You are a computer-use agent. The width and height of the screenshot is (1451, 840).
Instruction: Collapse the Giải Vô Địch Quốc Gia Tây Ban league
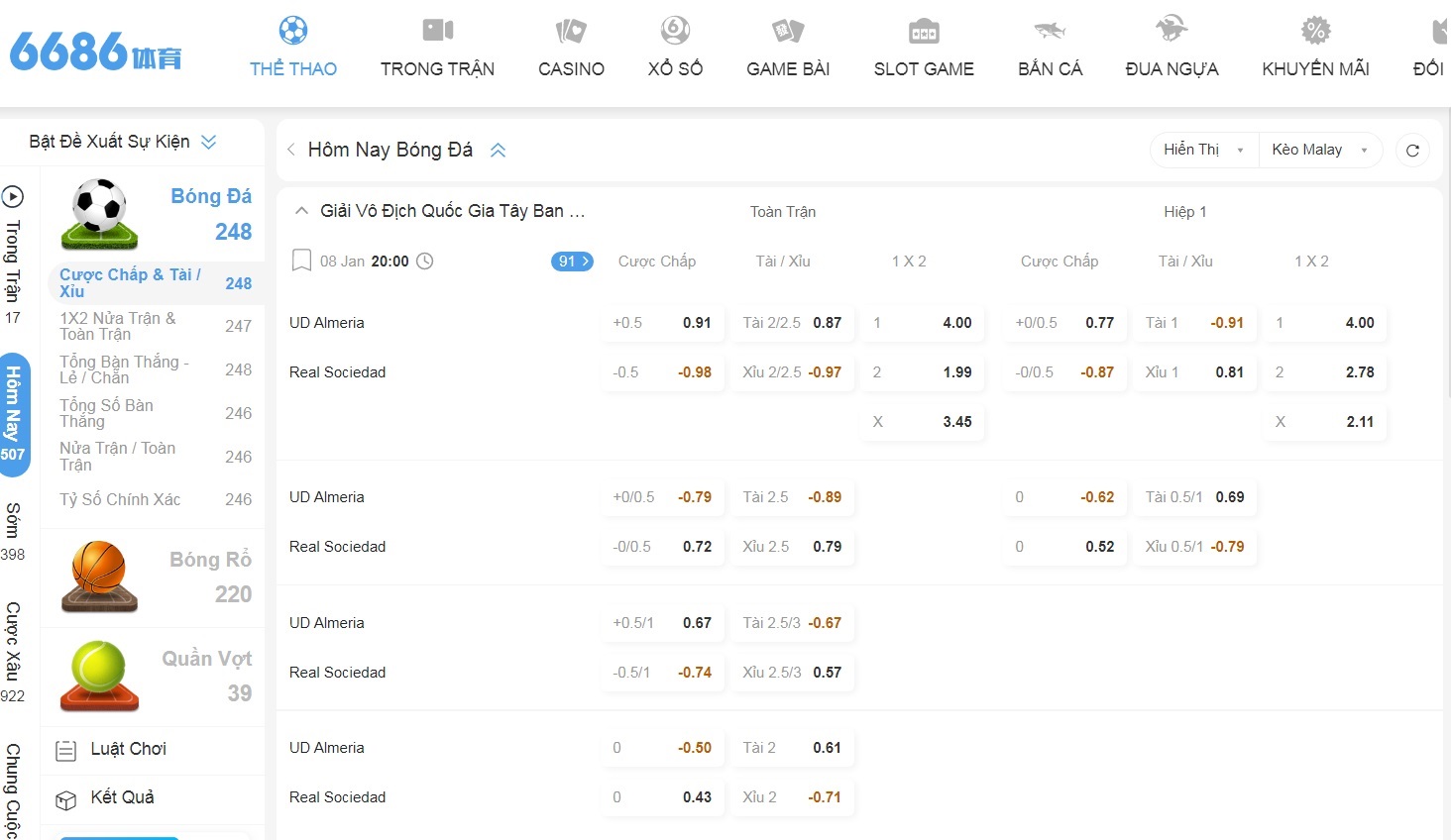pyautogui.click(x=301, y=211)
